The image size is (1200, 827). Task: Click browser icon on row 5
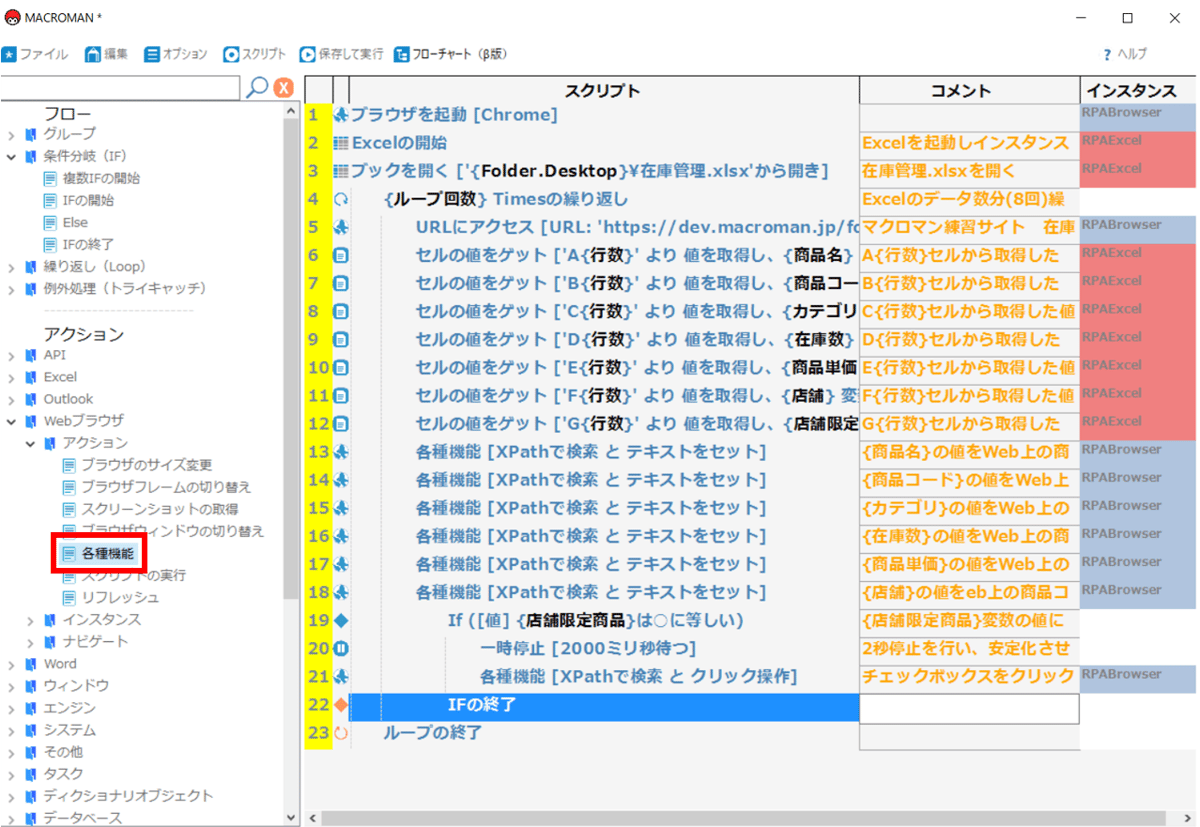(x=340, y=227)
